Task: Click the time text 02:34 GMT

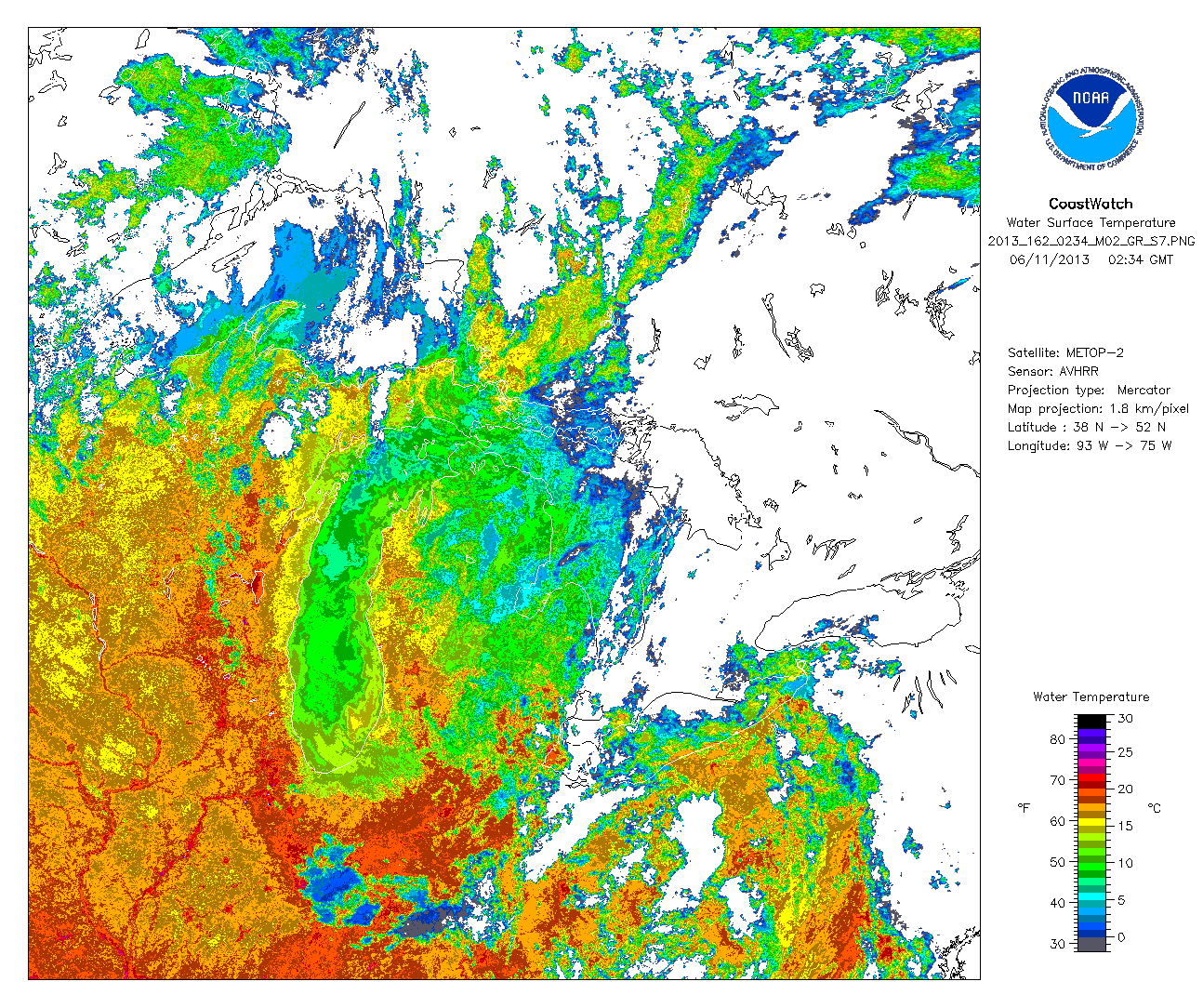Action: [x=1141, y=260]
